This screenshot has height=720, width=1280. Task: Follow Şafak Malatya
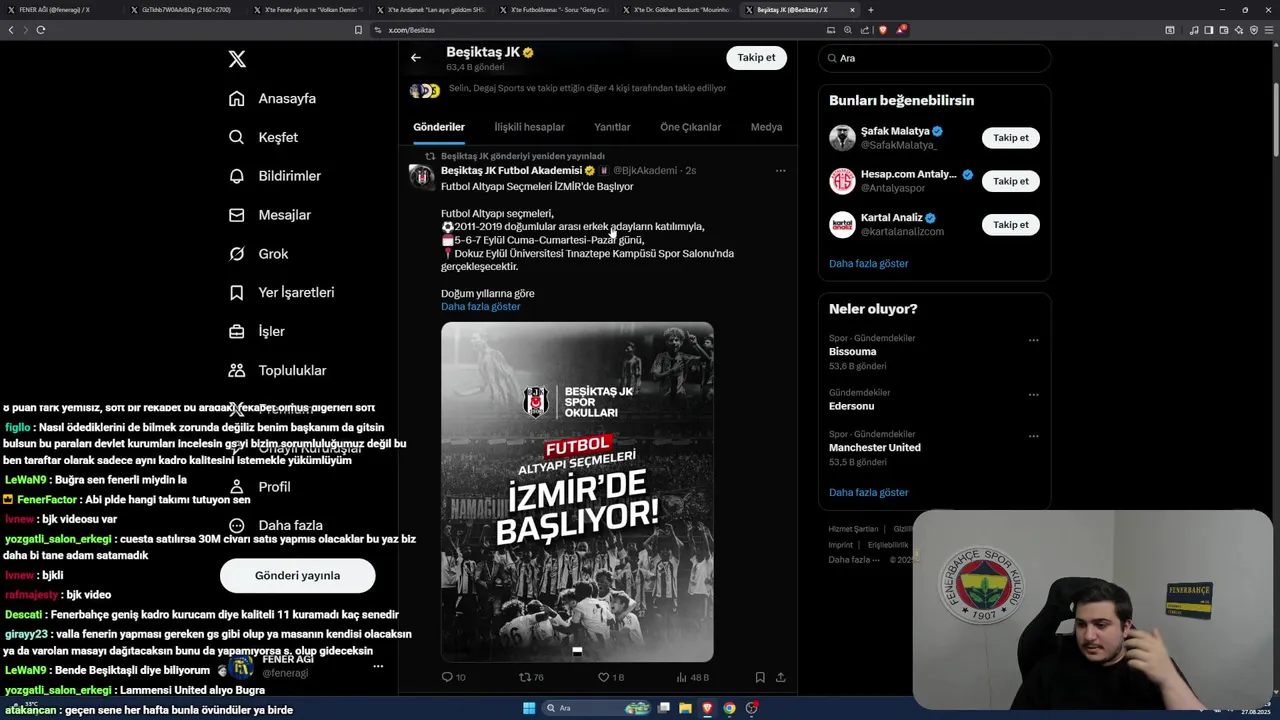click(1010, 138)
